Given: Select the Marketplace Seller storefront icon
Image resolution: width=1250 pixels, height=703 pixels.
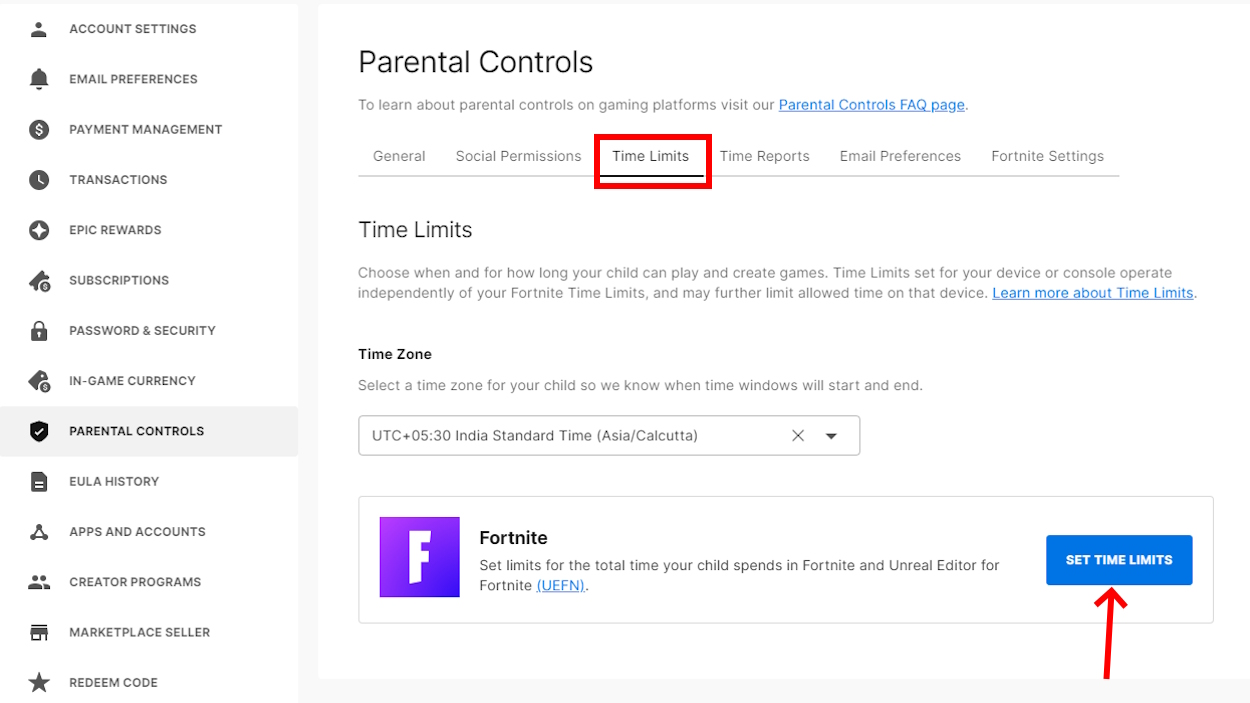Looking at the screenshot, I should pyautogui.click(x=38, y=631).
